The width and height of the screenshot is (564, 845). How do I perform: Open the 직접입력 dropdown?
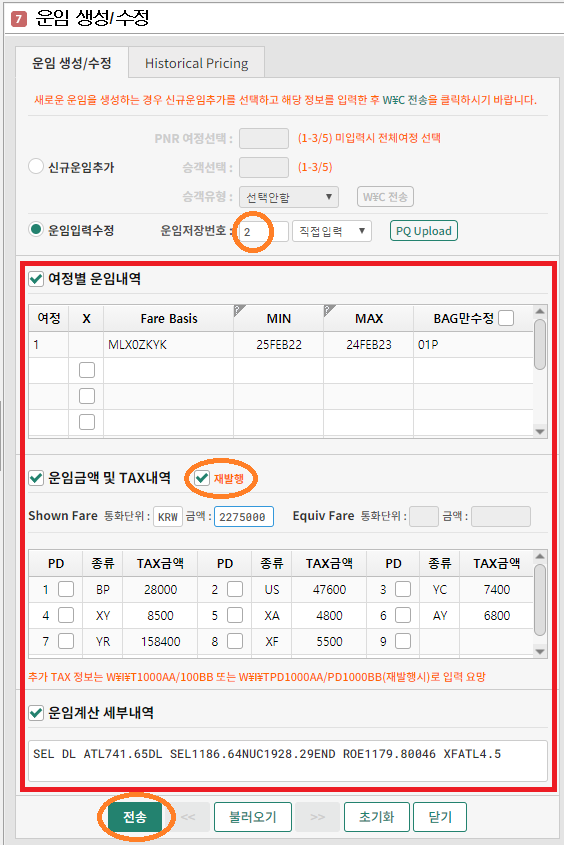pyautogui.click(x=332, y=231)
